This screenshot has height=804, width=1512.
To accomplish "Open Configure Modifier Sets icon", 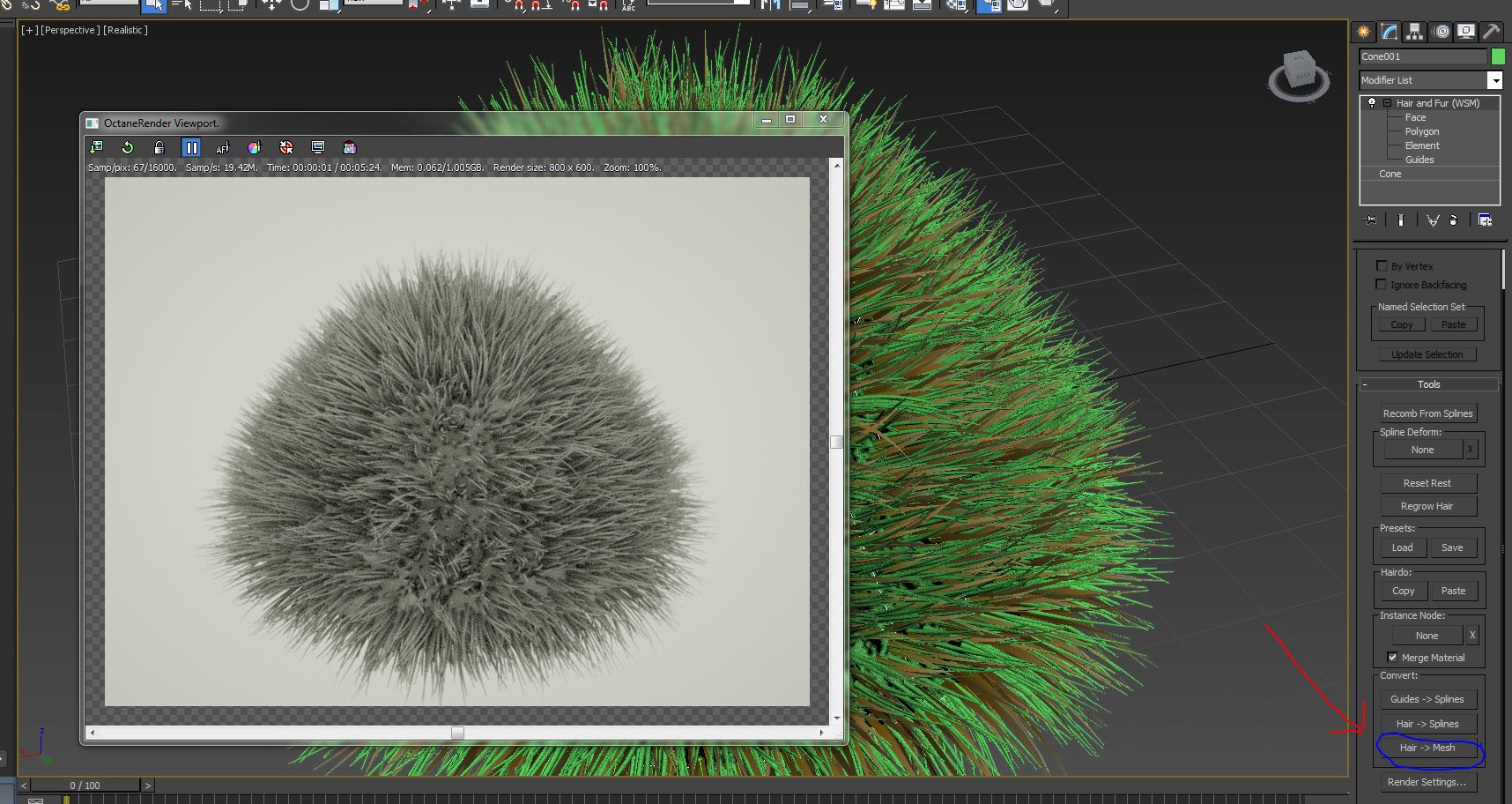I will (1485, 220).
